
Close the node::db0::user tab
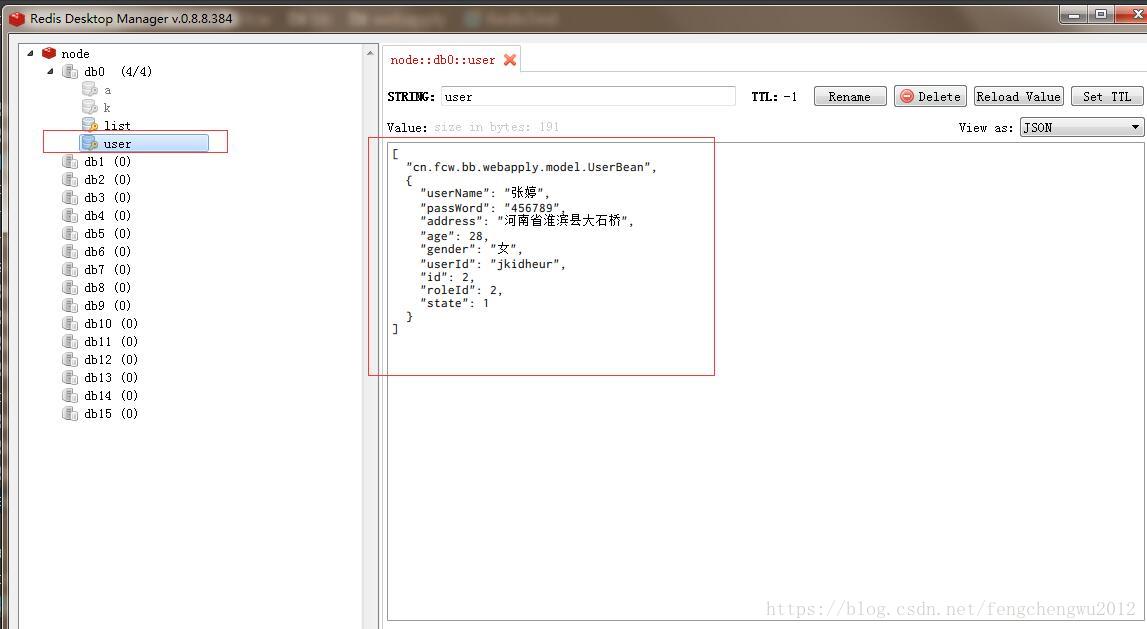510,60
